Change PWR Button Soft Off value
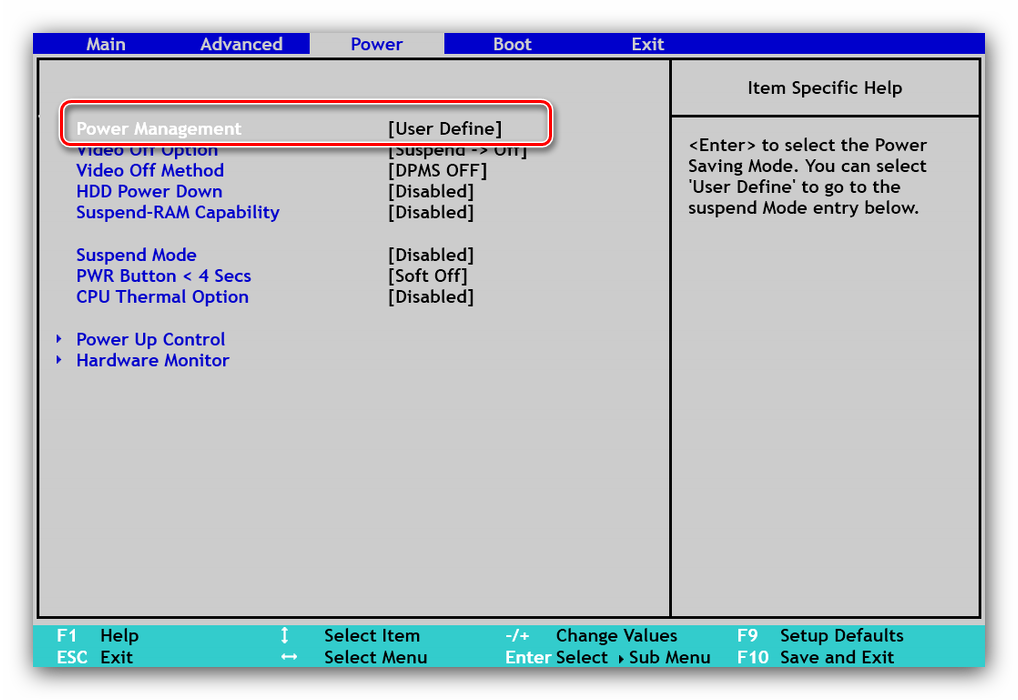 tap(427, 276)
